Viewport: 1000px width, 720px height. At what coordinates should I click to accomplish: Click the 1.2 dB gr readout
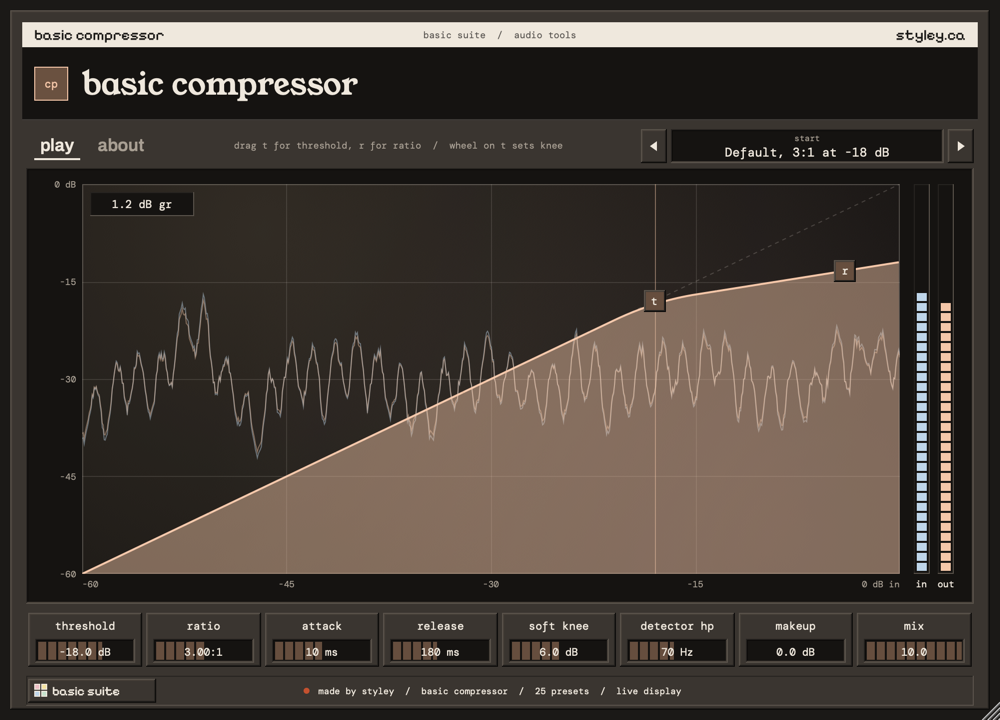(x=142, y=204)
